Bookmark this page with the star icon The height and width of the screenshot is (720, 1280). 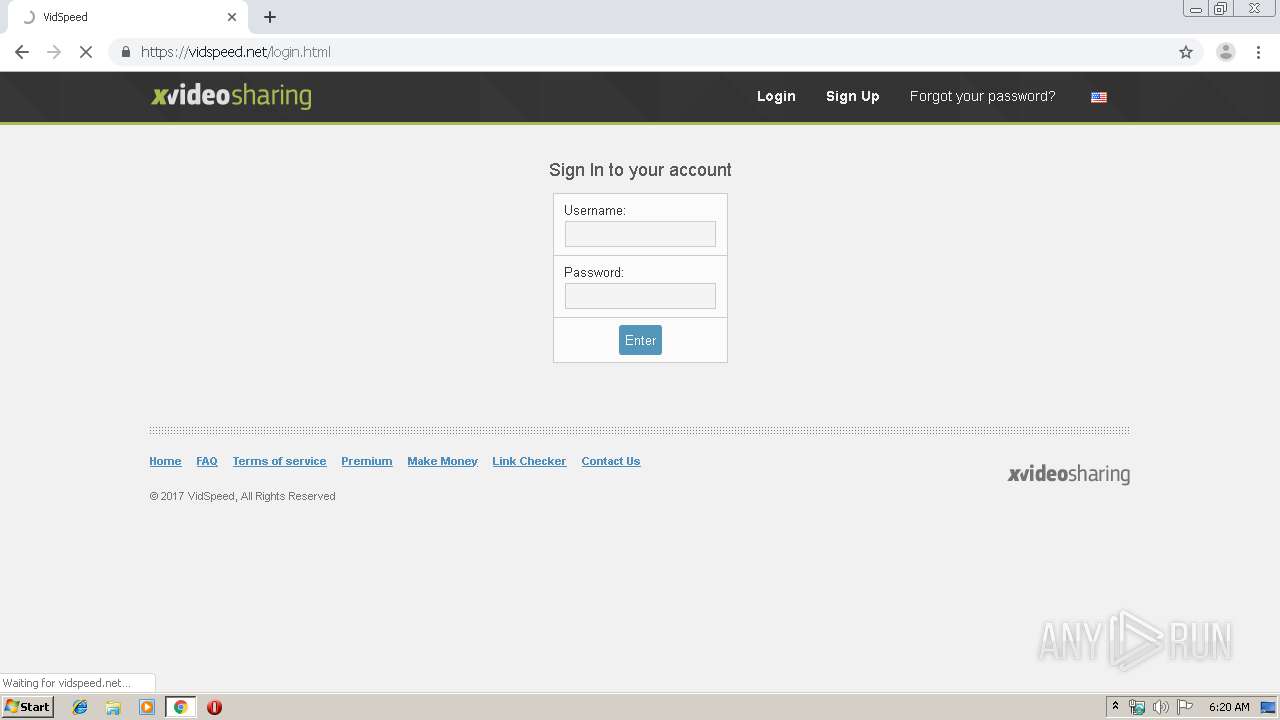click(x=1186, y=52)
